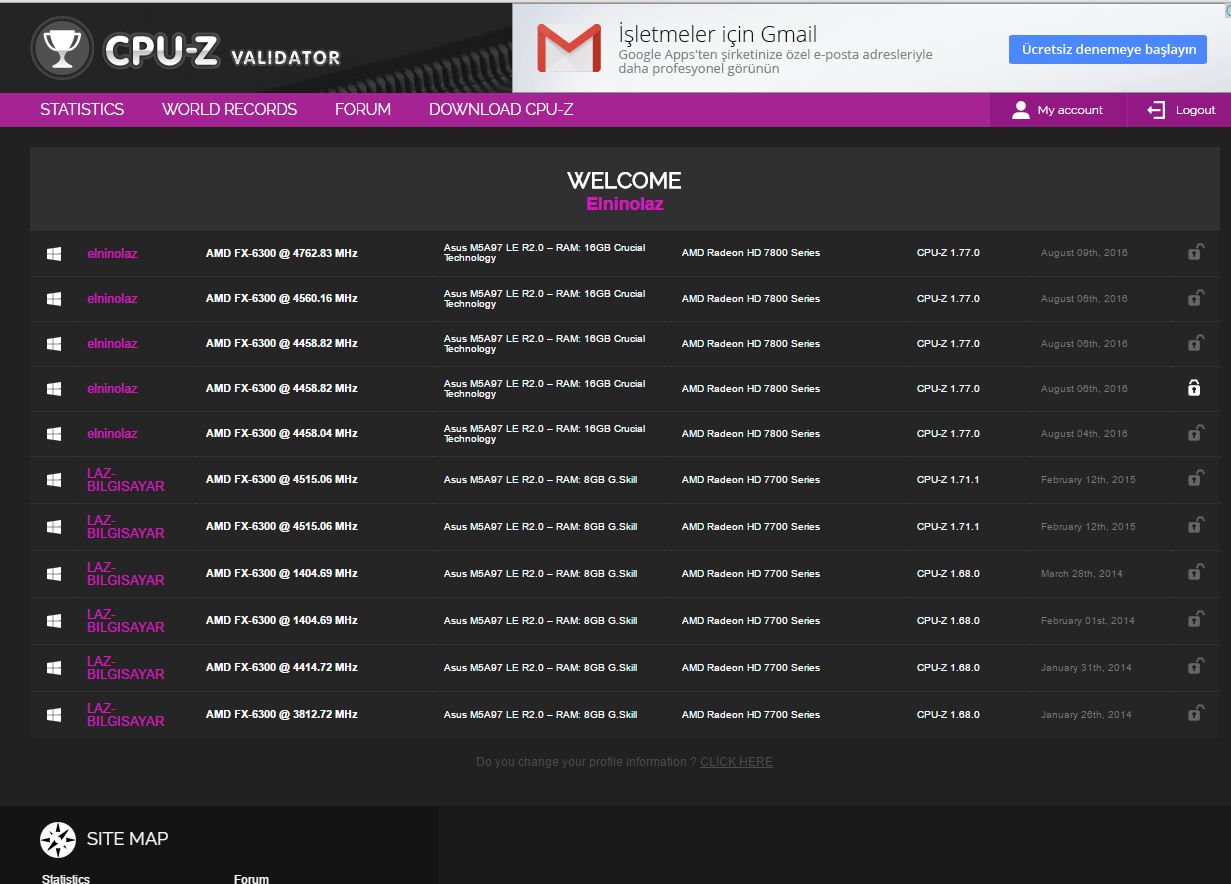Click 'AMD FX-6300 @ 4762.83 MHz' text
Image resolution: width=1231 pixels, height=884 pixels.
click(x=281, y=254)
